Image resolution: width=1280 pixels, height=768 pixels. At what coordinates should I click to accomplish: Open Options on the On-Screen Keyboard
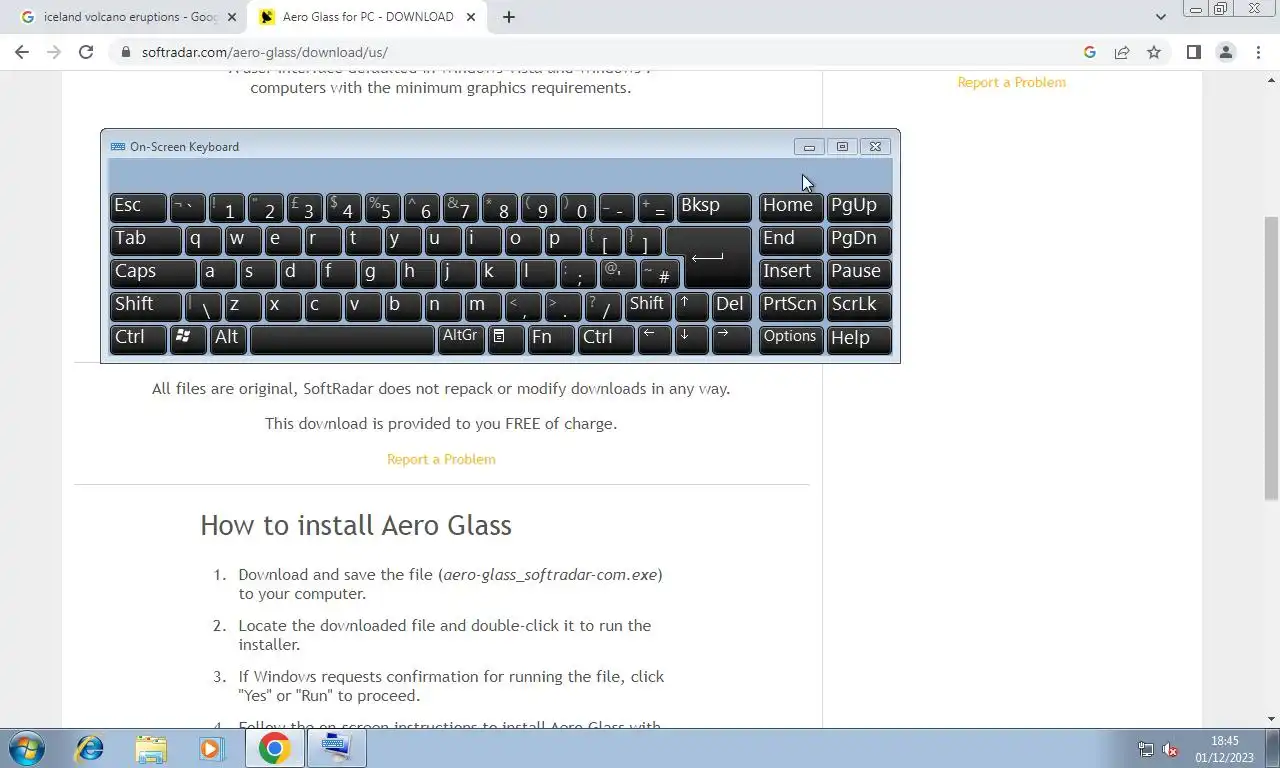pos(791,338)
